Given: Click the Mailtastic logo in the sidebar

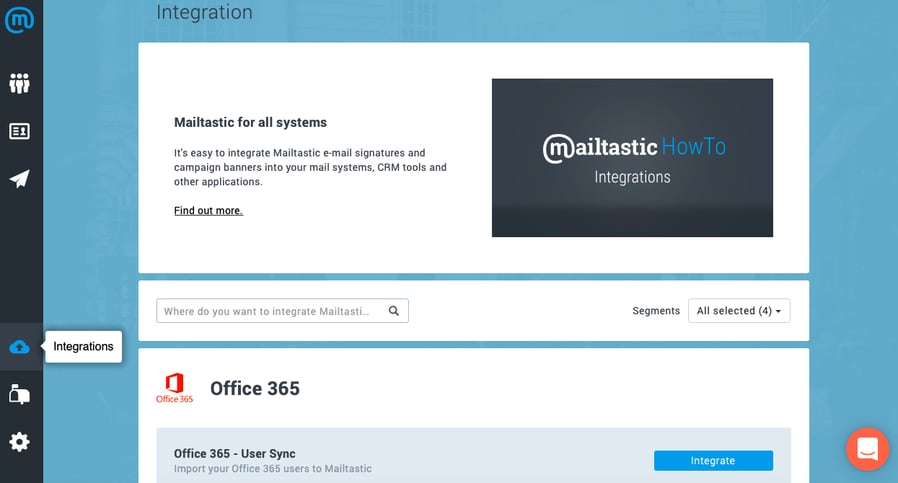Looking at the screenshot, I should [x=20, y=19].
